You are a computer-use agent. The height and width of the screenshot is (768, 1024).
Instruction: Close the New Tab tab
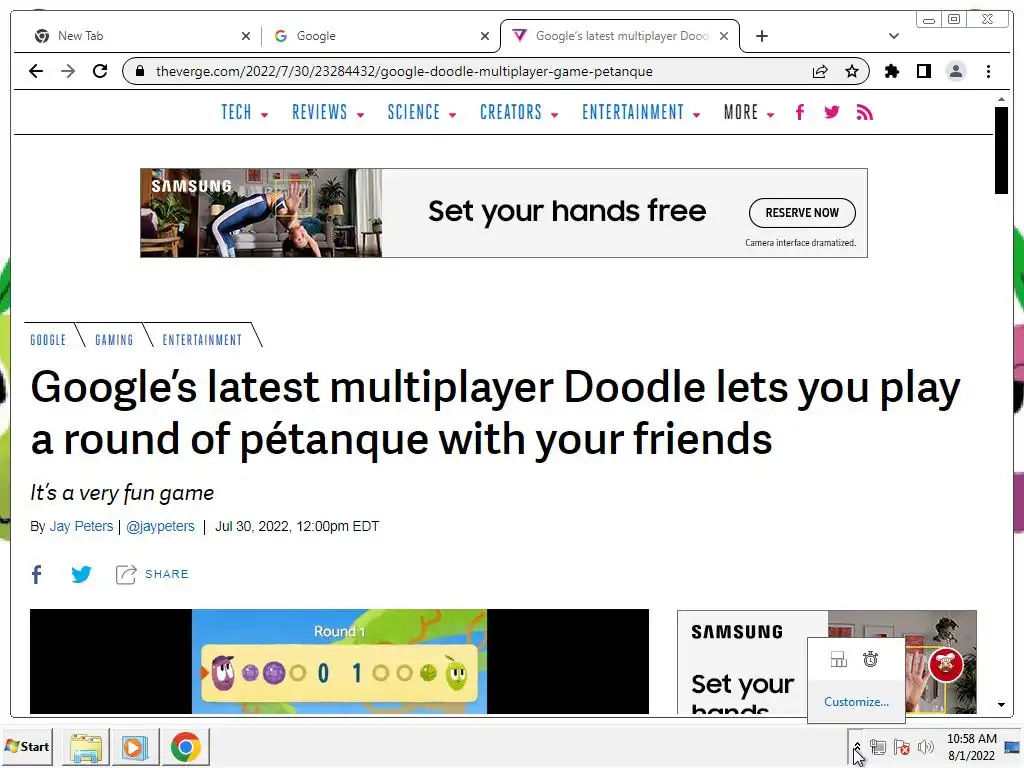[x=246, y=36]
